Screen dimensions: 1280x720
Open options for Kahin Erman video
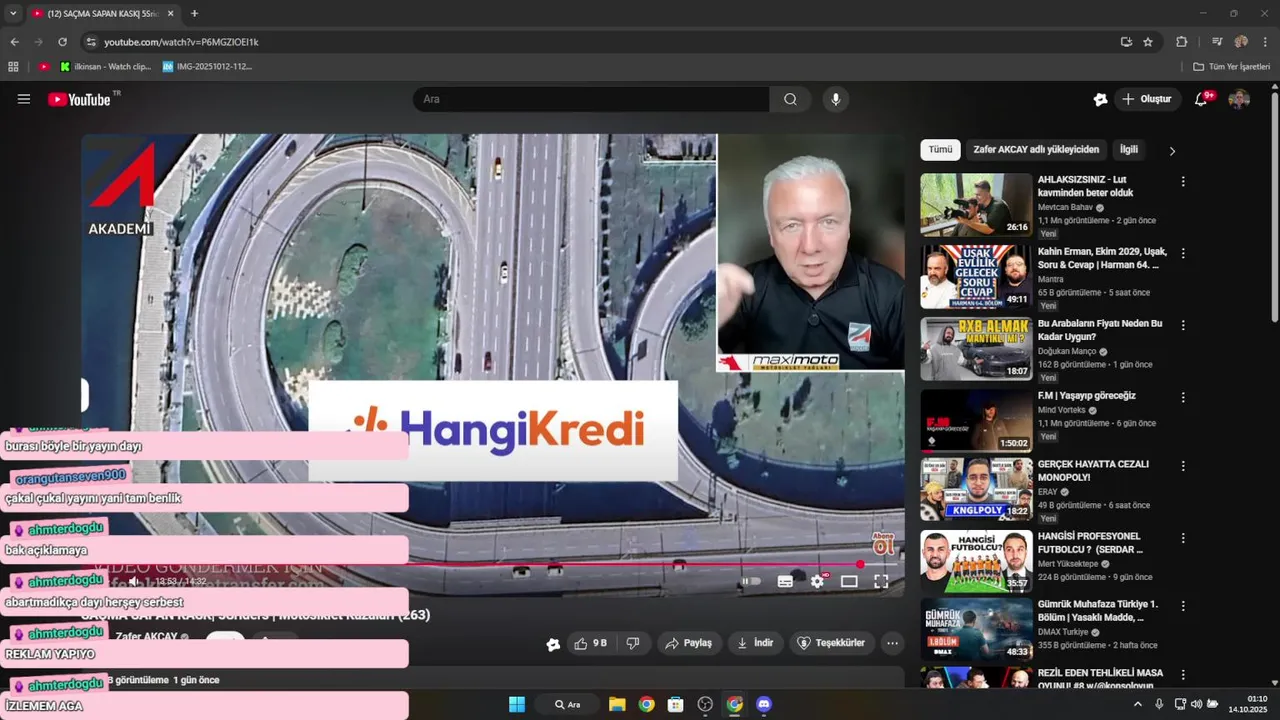pos(1183,254)
